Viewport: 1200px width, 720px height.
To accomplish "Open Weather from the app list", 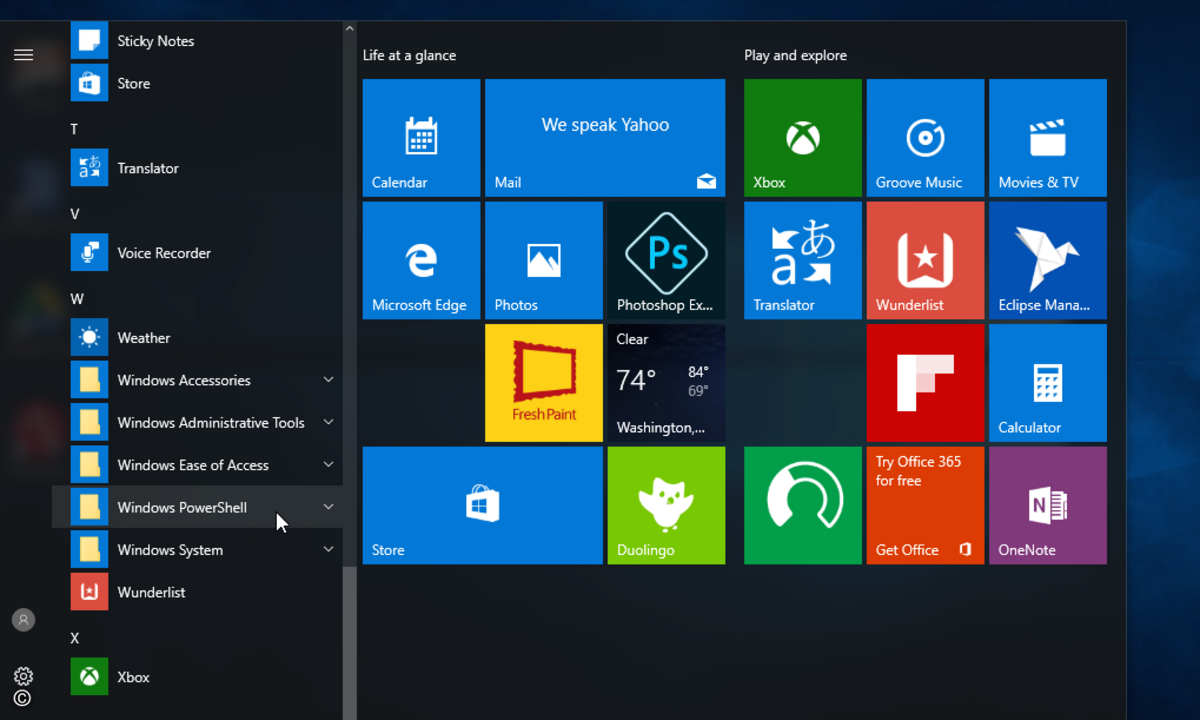I will tap(197, 338).
